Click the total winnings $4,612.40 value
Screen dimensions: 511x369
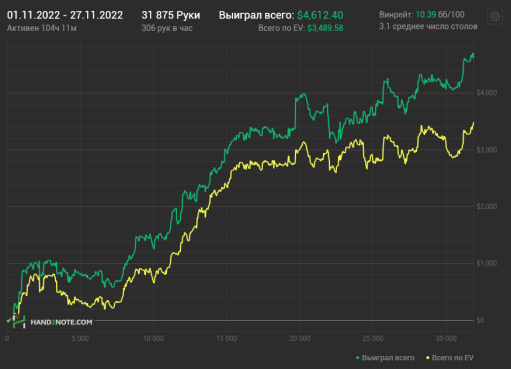coord(320,15)
